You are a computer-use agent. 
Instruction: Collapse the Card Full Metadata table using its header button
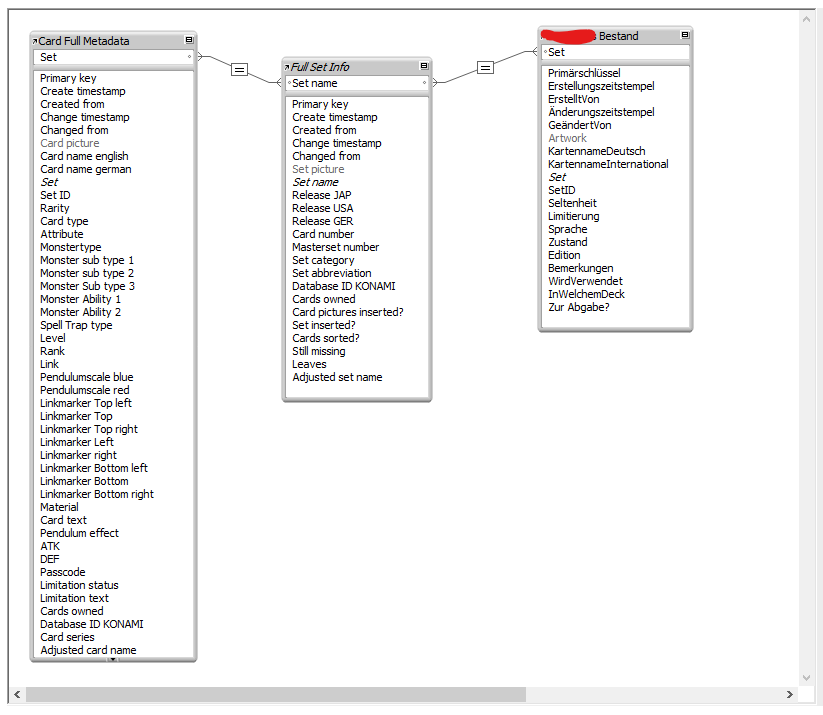coord(189,40)
